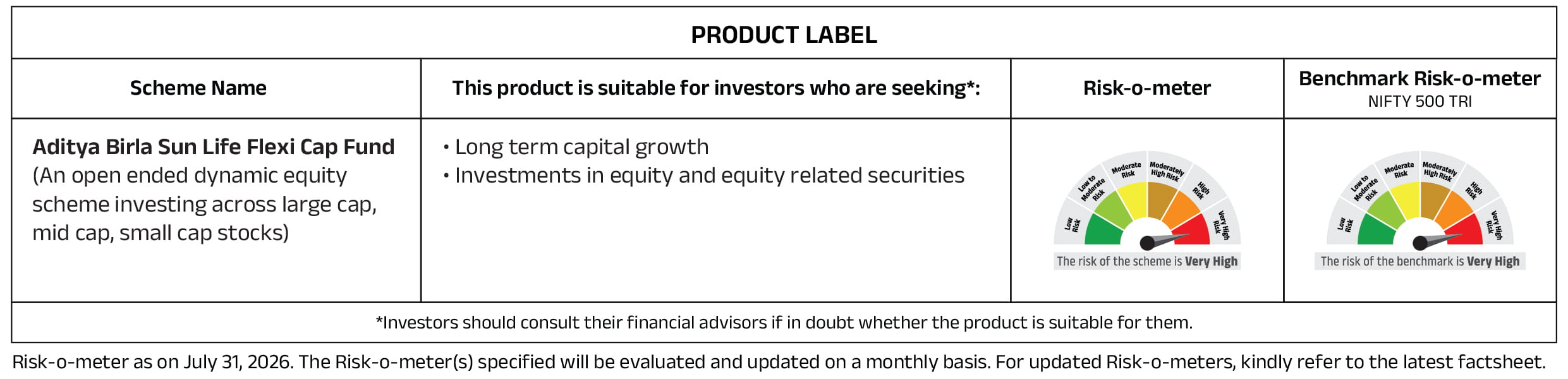Select the Aditya Birla Sun Life Flexi Cap Fund name

[214, 147]
